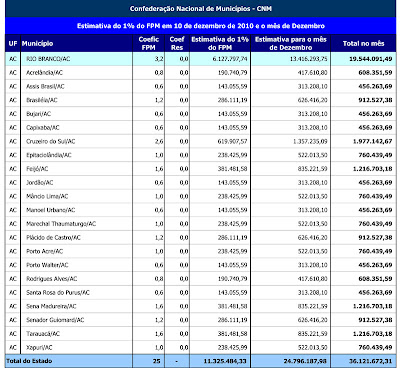Click the Cruzeiro do Sul total 1.977.142,67
400x368 pixels.
(373, 141)
